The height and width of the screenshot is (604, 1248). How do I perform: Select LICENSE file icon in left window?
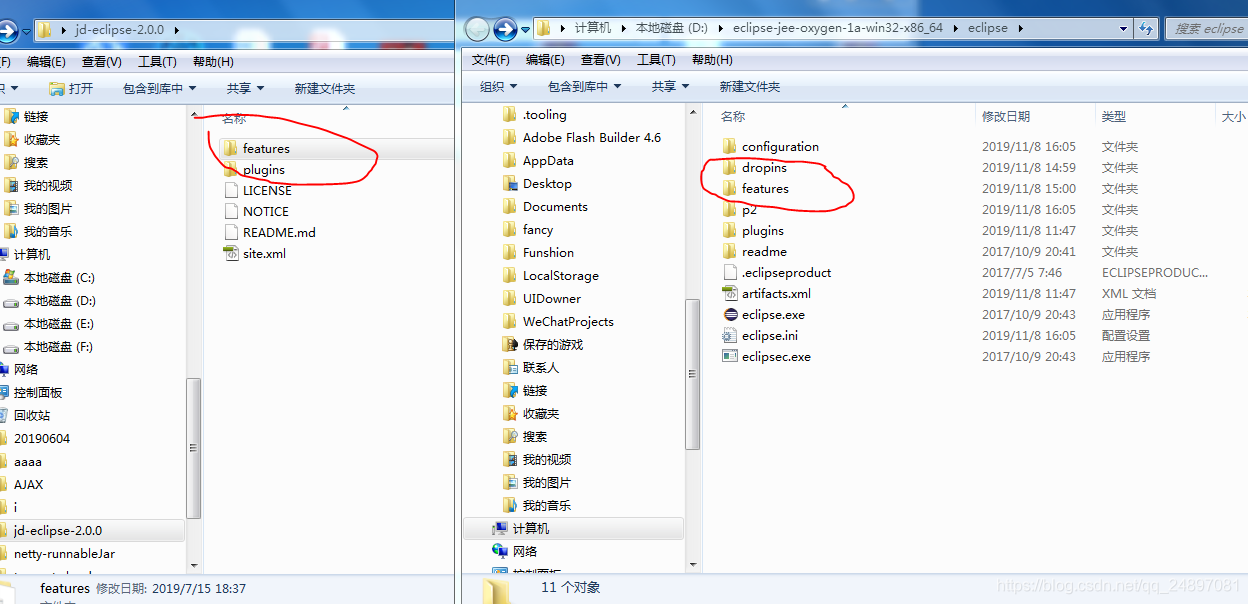230,191
